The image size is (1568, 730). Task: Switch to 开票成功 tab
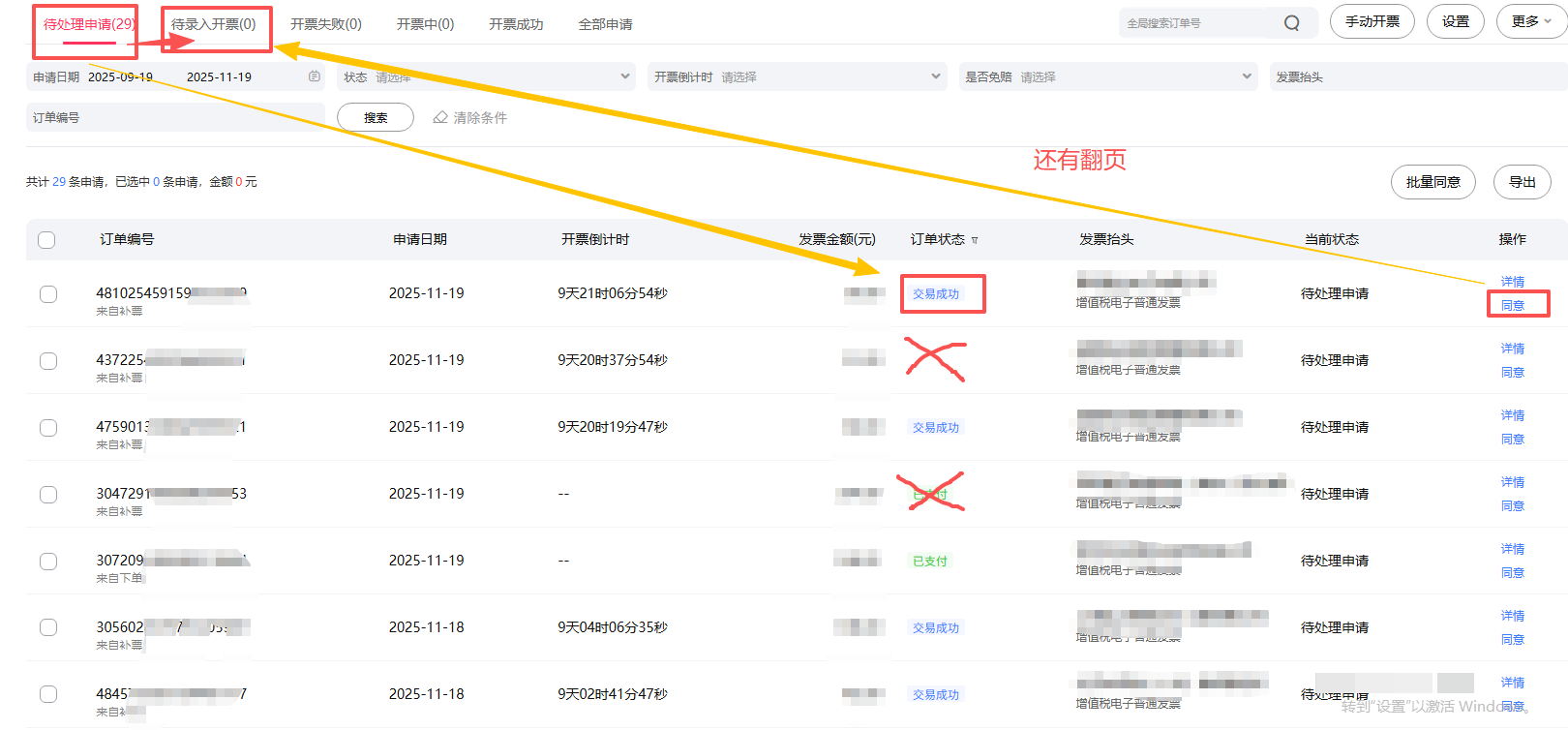(x=516, y=24)
